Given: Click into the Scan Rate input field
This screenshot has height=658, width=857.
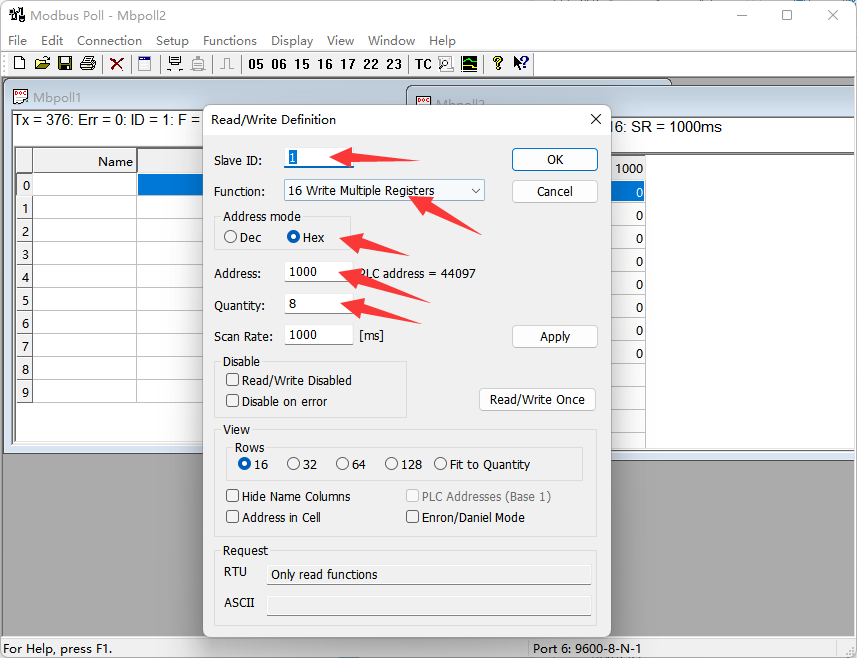Looking at the screenshot, I should (x=319, y=335).
